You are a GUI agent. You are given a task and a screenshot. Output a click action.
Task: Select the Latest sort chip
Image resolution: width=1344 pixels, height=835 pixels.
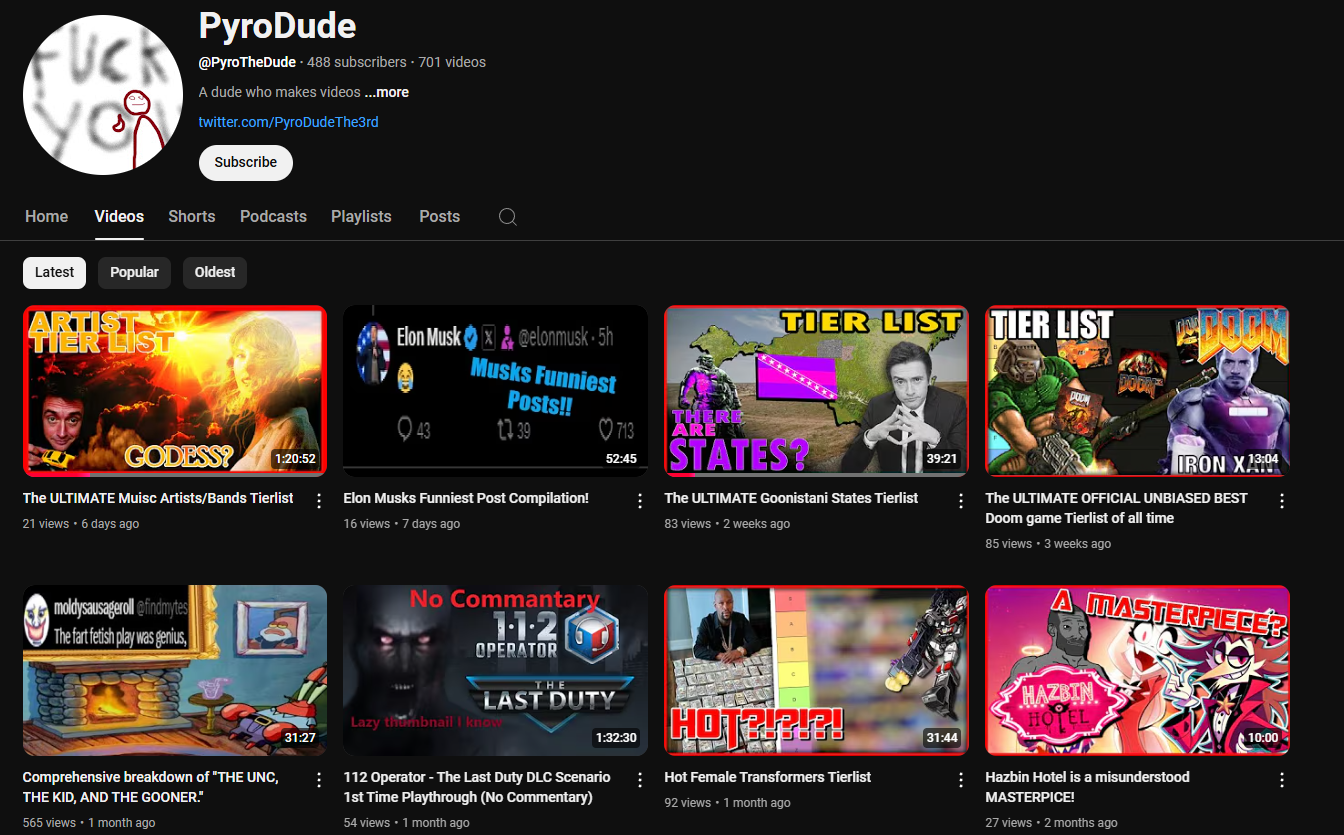tap(55, 272)
